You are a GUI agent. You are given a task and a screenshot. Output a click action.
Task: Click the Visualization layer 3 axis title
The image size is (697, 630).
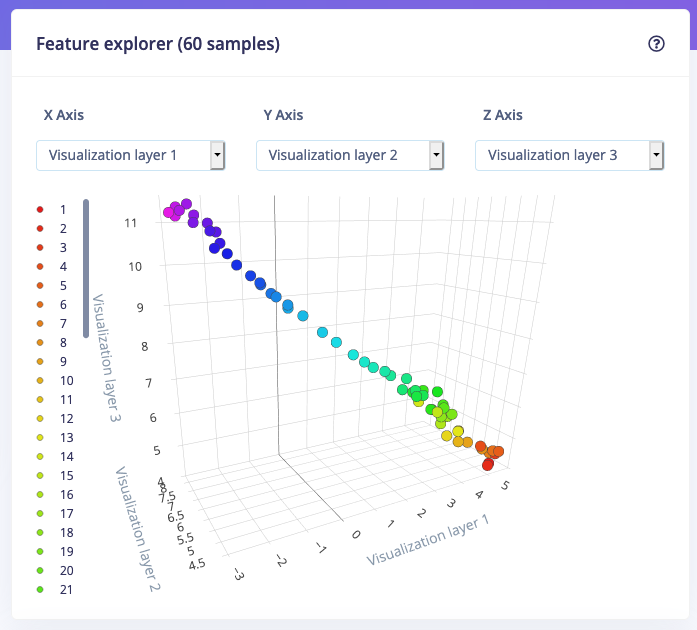click(x=107, y=358)
